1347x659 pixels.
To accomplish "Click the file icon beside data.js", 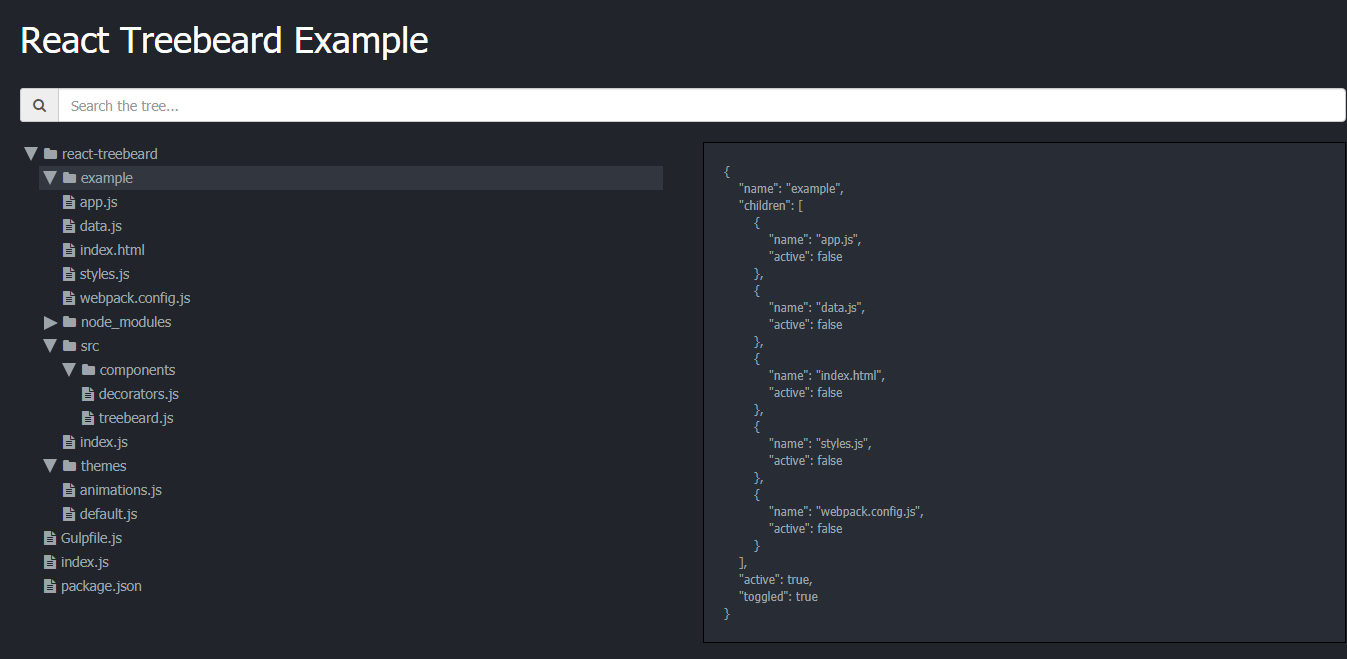I will click(x=68, y=225).
